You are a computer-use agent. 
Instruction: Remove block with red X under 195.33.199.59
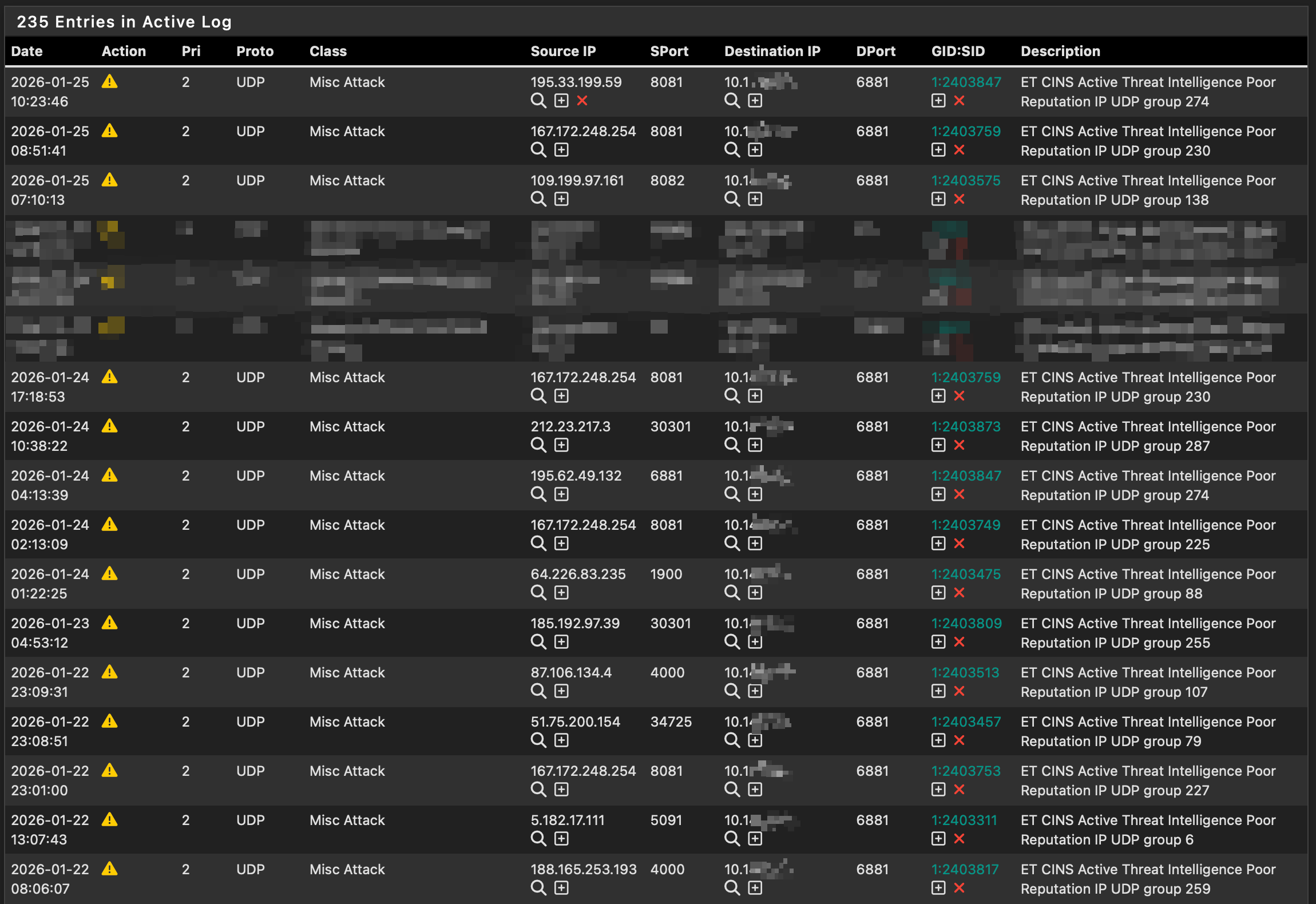(582, 101)
